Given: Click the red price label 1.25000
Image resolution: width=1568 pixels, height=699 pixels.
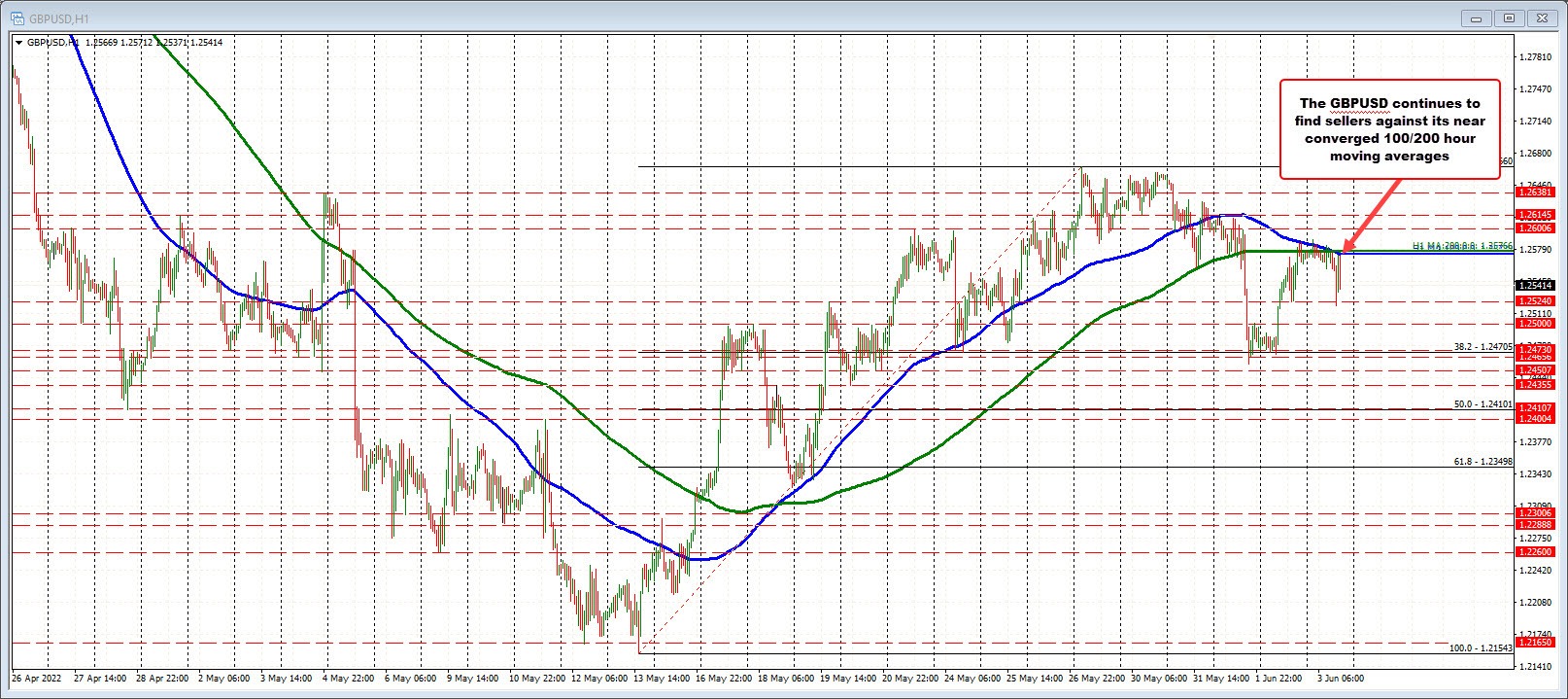Looking at the screenshot, I should (1535, 324).
